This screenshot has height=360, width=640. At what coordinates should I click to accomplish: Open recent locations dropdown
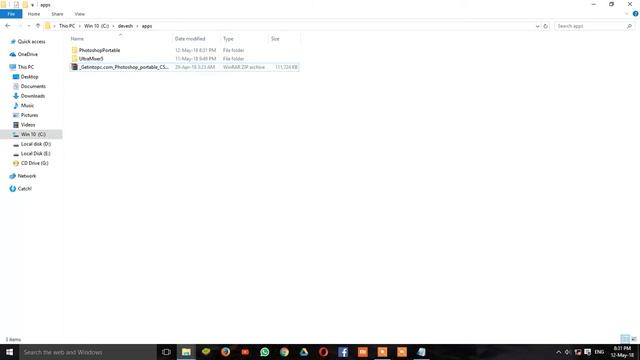point(29,26)
